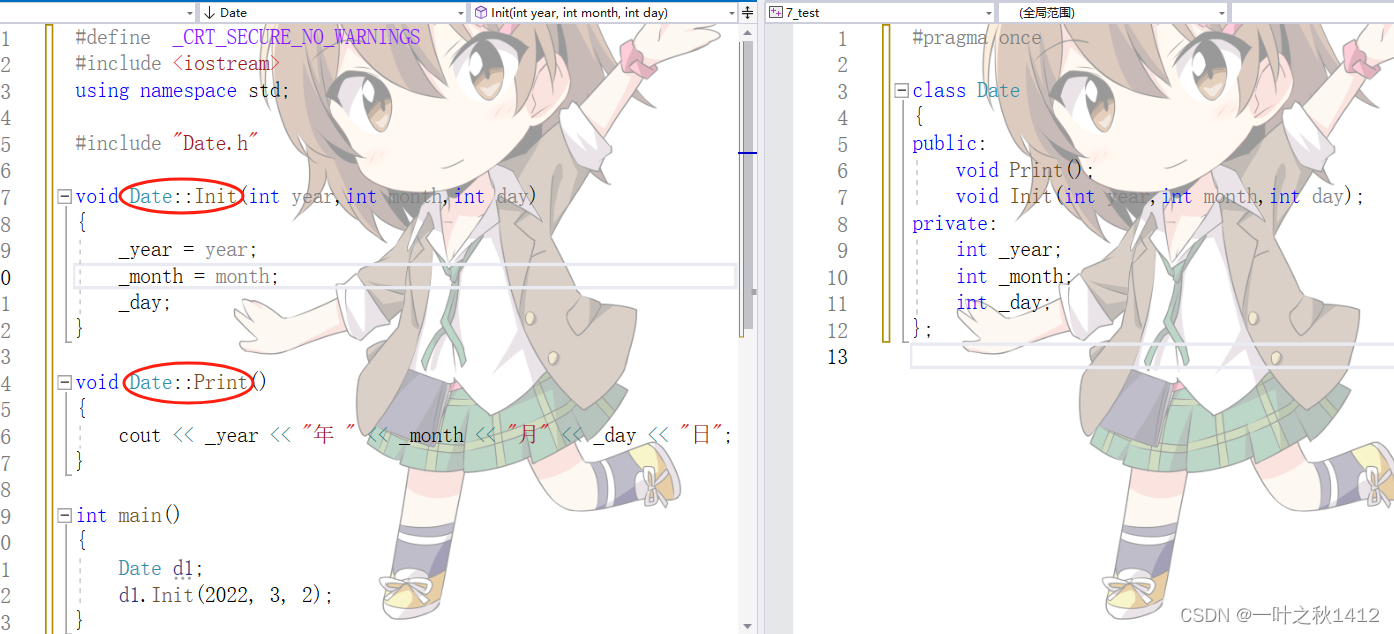The height and width of the screenshot is (634, 1394).
Task: Click the _CRT_SECURE_NO_WARNINGS macro text
Action: coord(296,37)
